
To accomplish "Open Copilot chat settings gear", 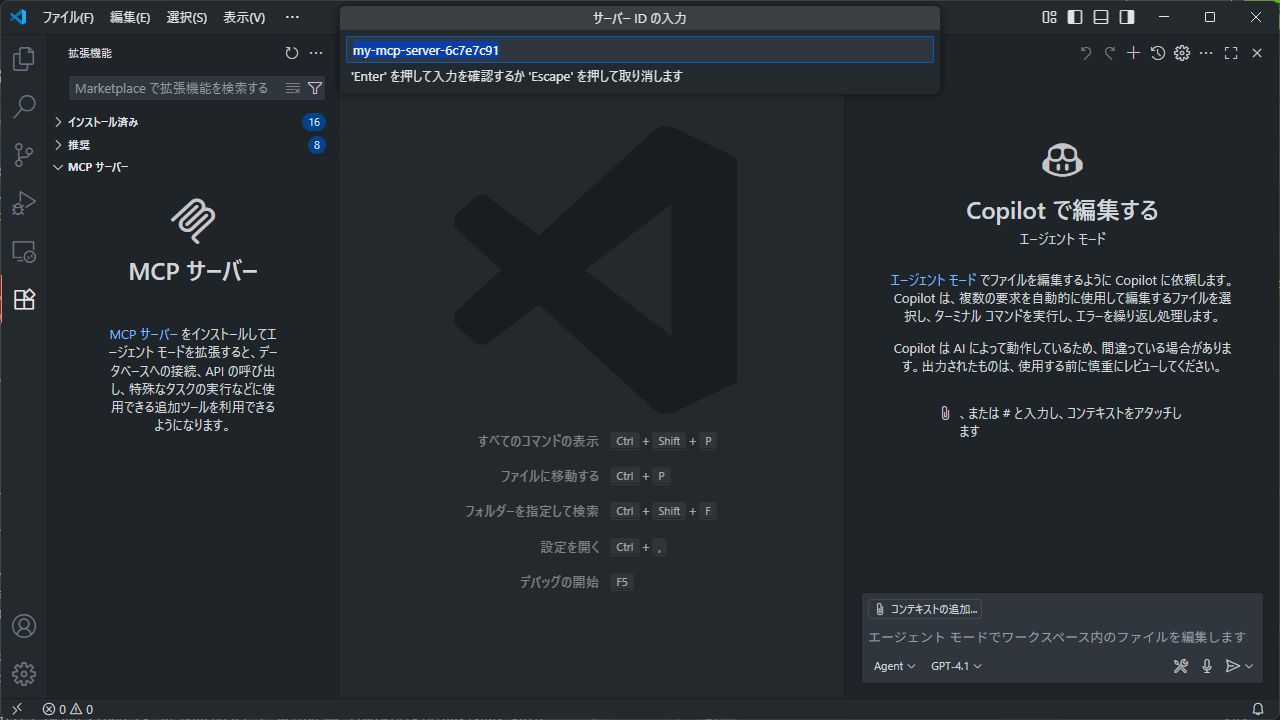I will (1182, 53).
